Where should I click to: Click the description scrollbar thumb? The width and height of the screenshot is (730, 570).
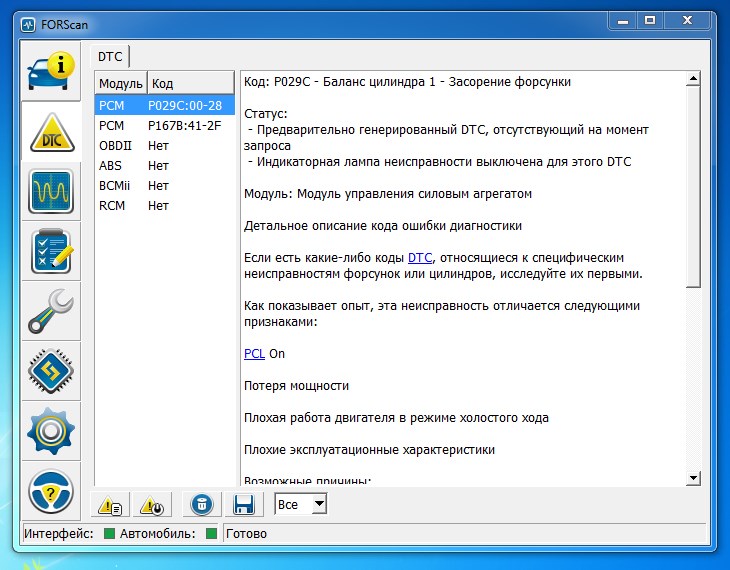click(x=693, y=187)
